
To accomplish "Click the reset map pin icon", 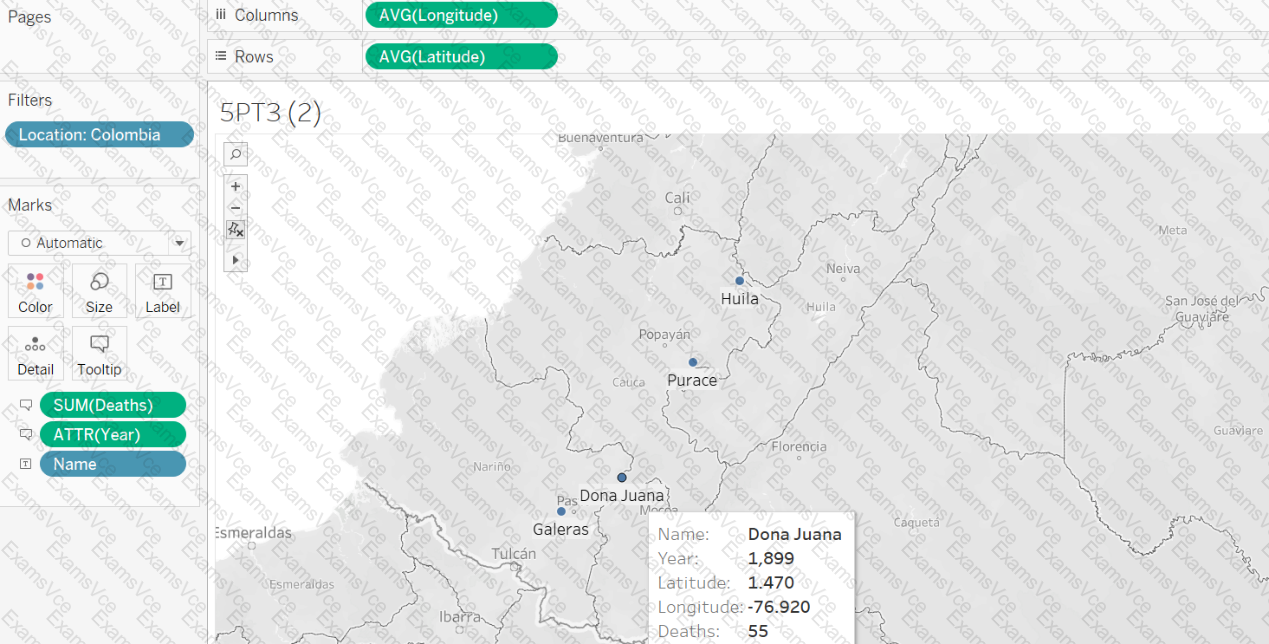I will coord(236,230).
